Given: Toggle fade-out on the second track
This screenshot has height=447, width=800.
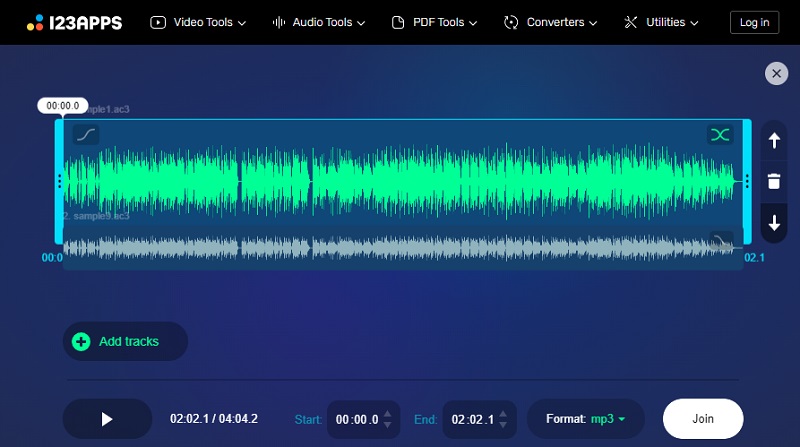Looking at the screenshot, I should tap(721, 241).
